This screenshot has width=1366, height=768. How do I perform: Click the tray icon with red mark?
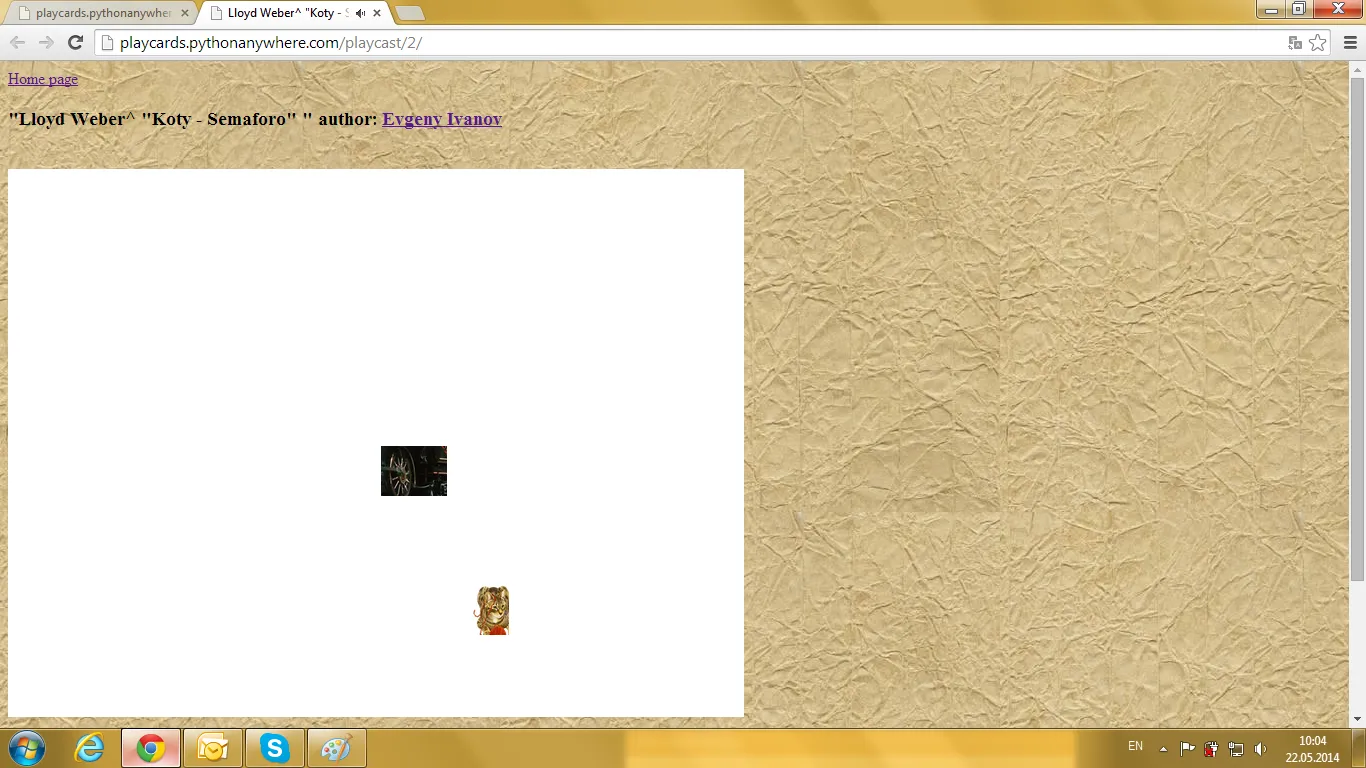[x=1212, y=749]
